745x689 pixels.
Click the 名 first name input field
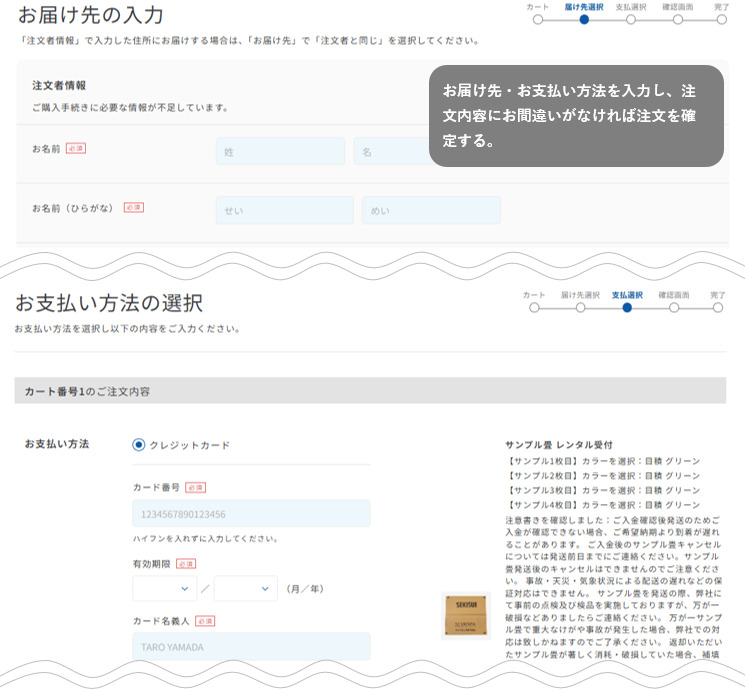(x=392, y=152)
